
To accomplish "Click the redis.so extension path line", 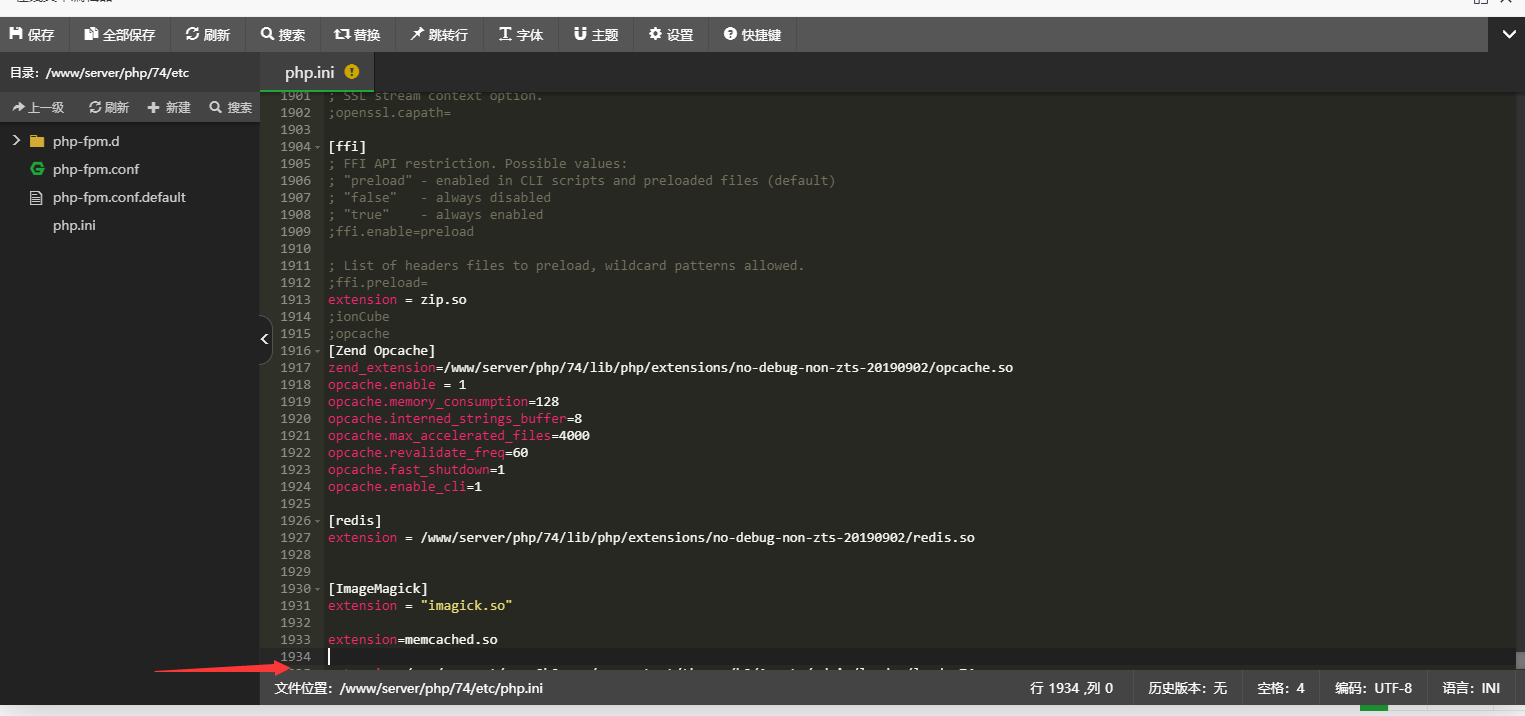I will (651, 537).
